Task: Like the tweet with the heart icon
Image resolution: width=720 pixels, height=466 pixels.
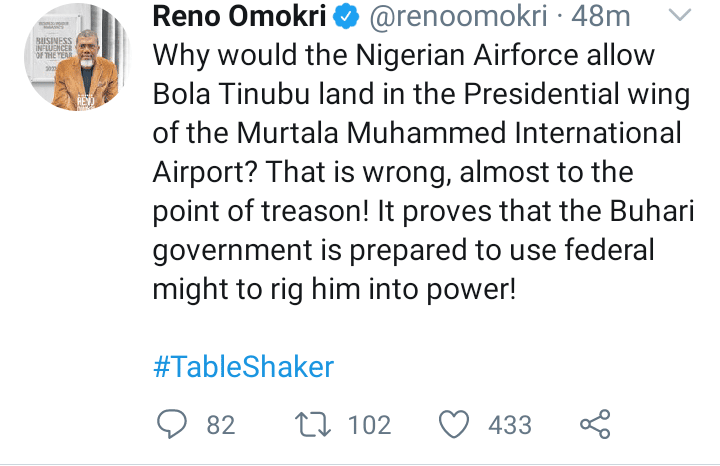Action: tap(456, 424)
